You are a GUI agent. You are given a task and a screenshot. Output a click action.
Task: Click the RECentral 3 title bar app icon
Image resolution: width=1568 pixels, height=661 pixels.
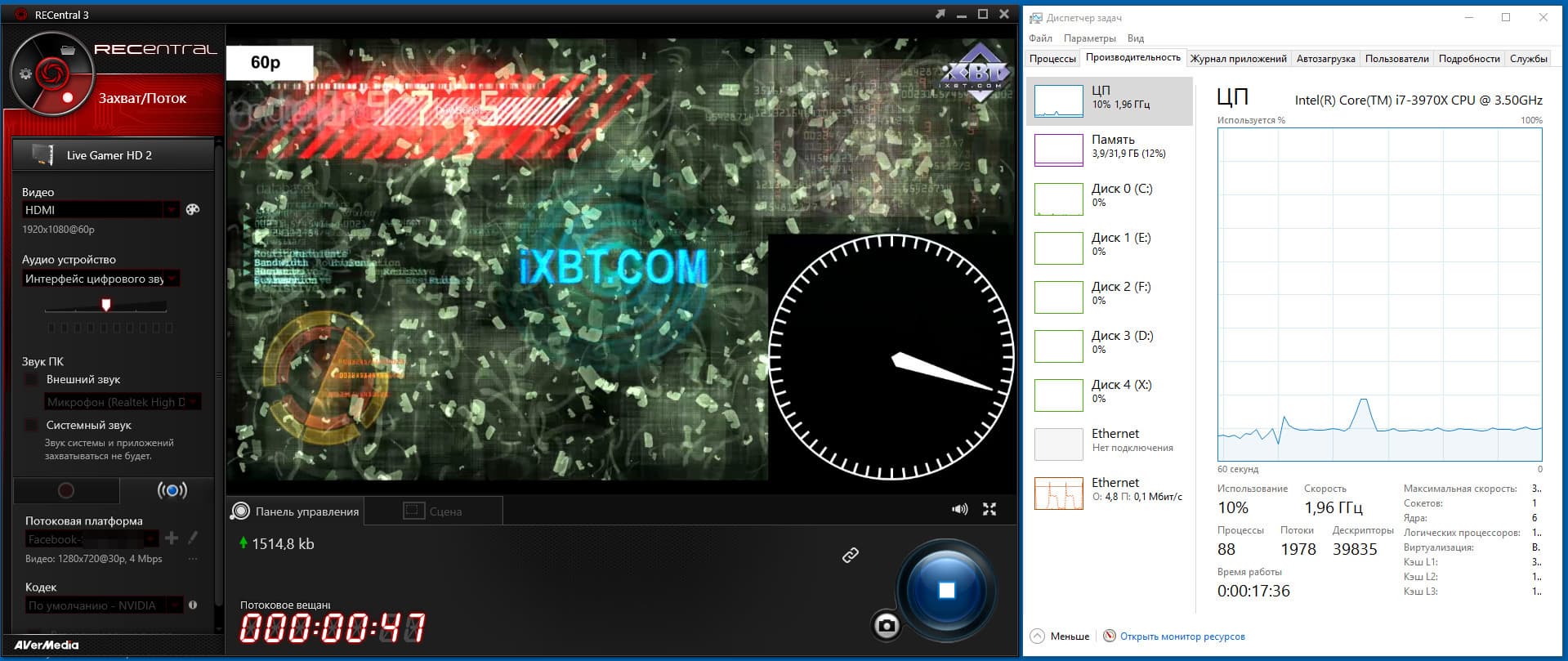(21, 15)
